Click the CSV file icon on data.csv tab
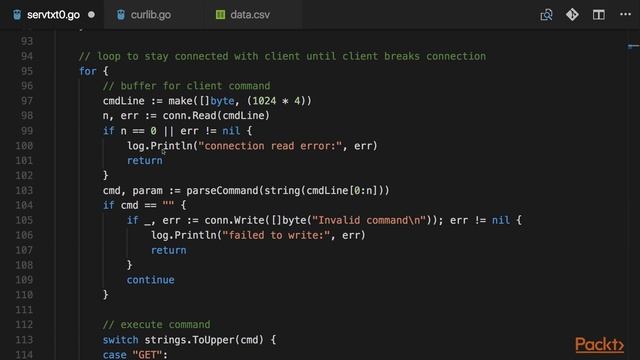The height and width of the screenshot is (360, 640). (220, 15)
